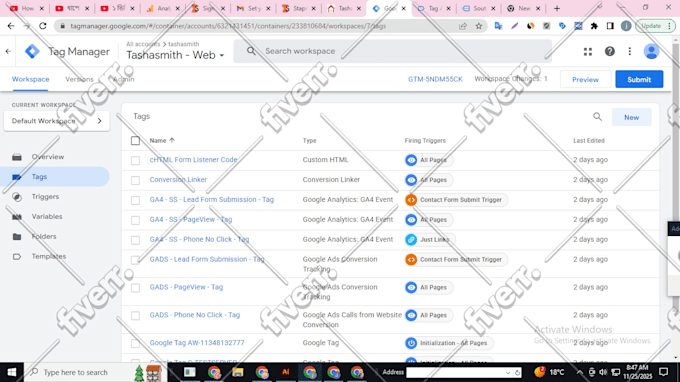
Task: Open the notifications icon in taskbar
Action: pos(663,372)
